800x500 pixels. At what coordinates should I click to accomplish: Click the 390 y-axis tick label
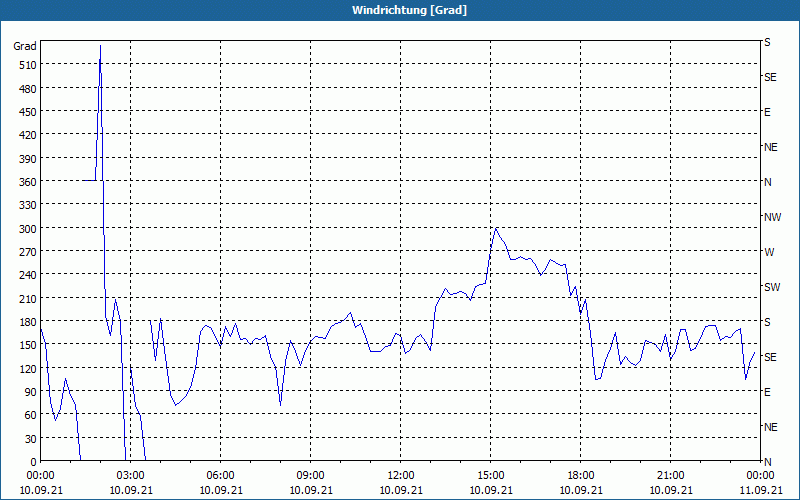(x=28, y=159)
